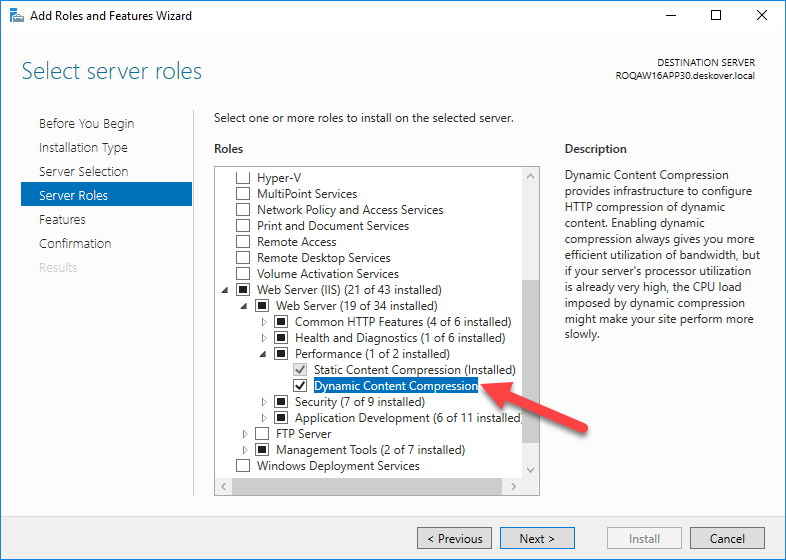Collapse the Performance tree node

point(264,354)
